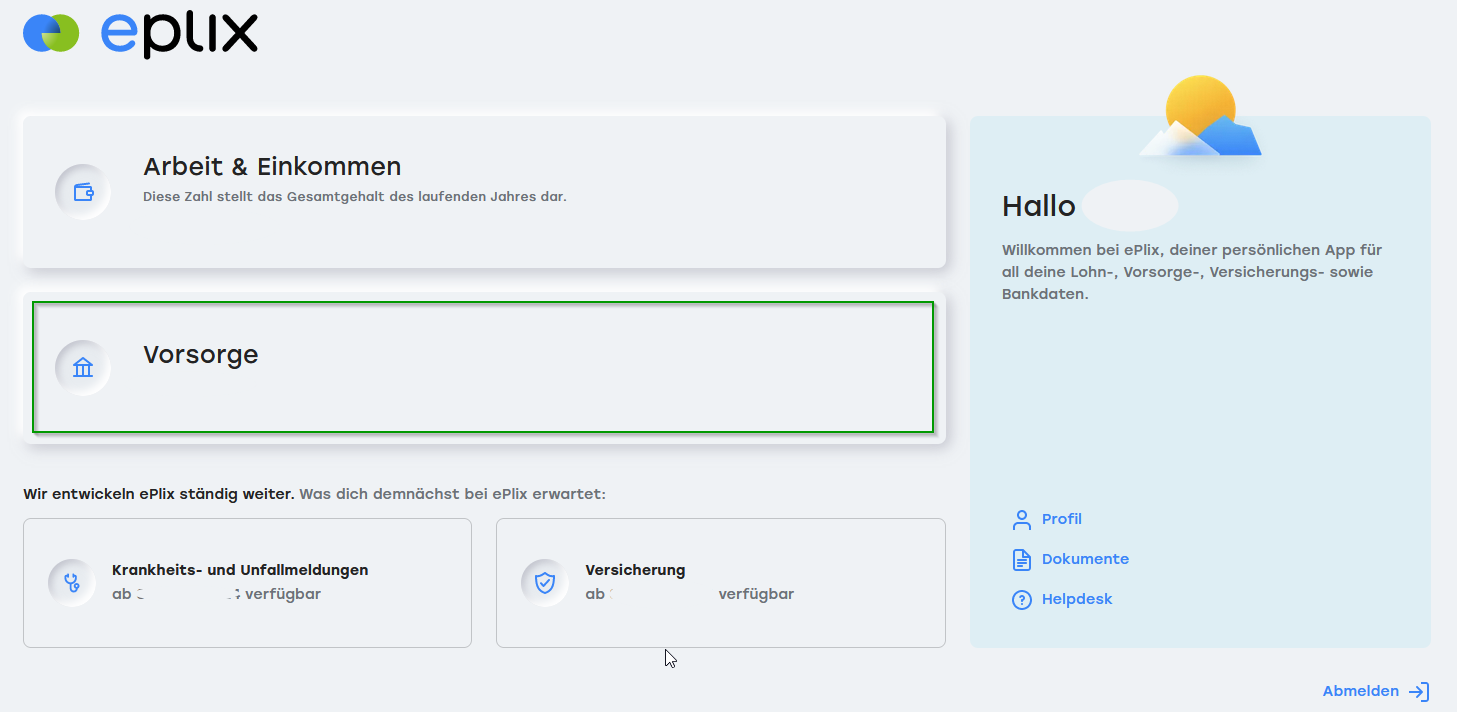The image size is (1457, 712).
Task: Click Abmelden to log out
Action: pyautogui.click(x=1361, y=691)
